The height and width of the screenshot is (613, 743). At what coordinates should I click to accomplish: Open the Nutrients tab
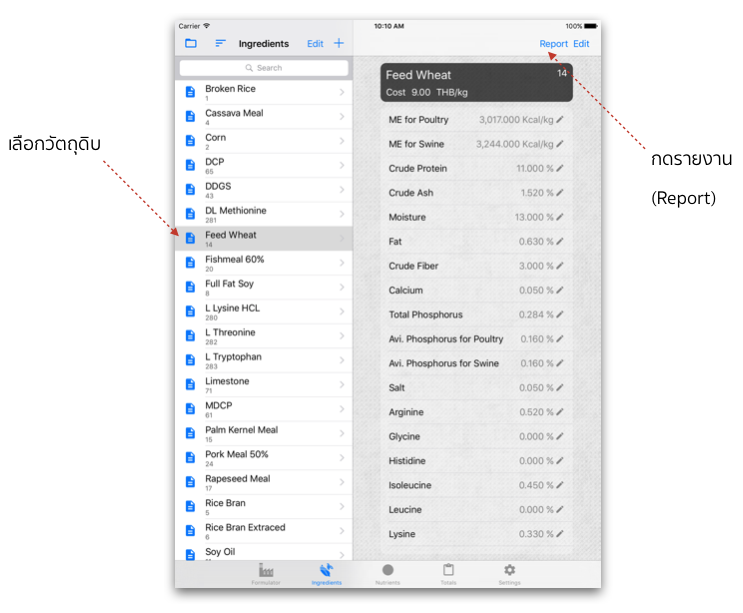tap(388, 574)
